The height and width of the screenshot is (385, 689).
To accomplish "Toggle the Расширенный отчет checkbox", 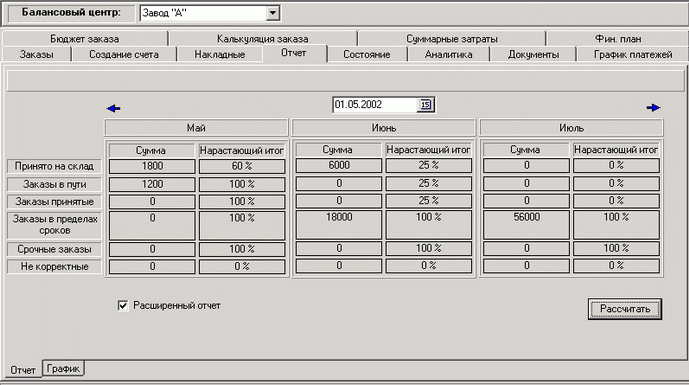I will tap(123, 305).
